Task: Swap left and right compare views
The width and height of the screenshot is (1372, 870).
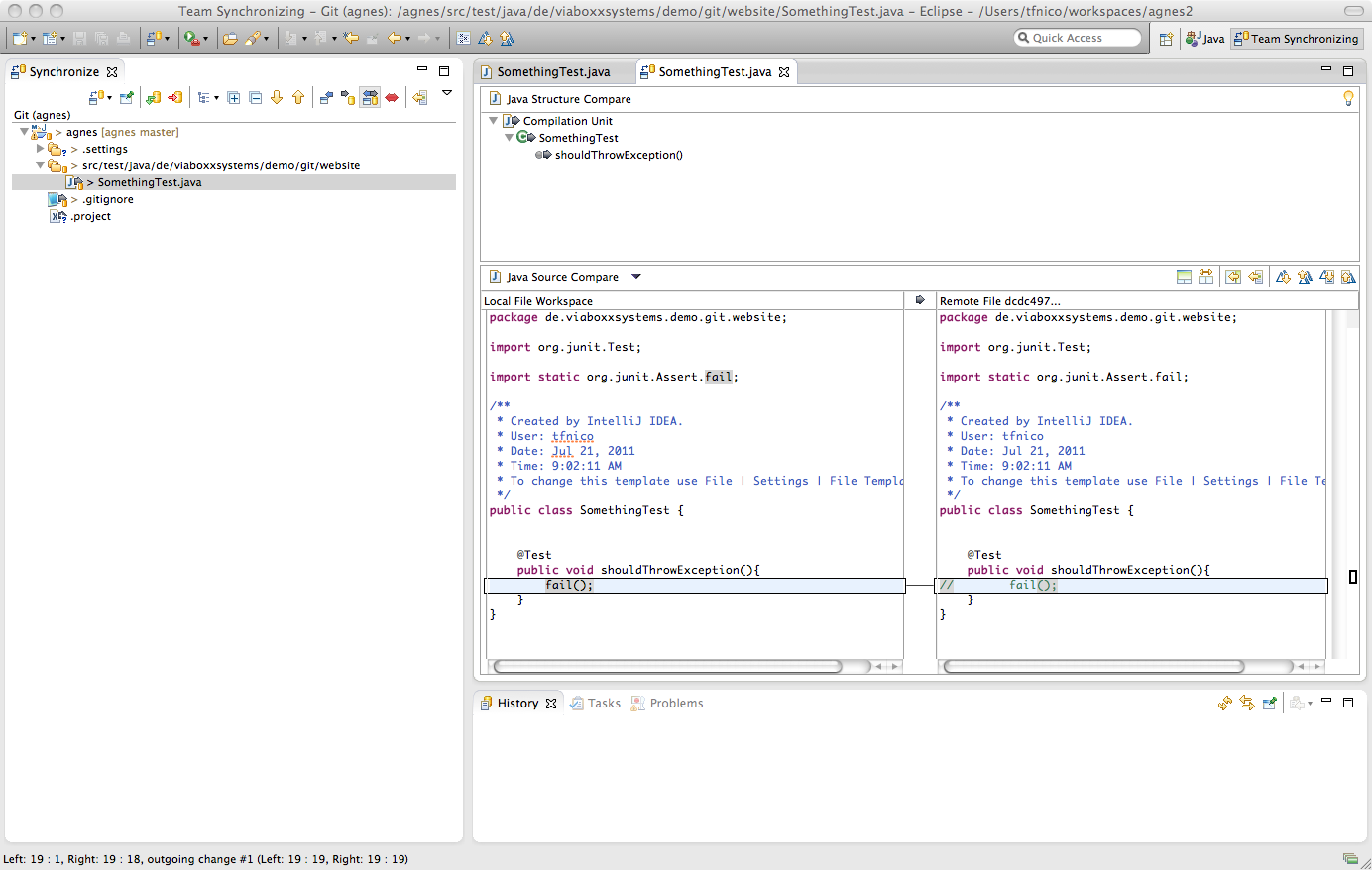Action: (1205, 277)
